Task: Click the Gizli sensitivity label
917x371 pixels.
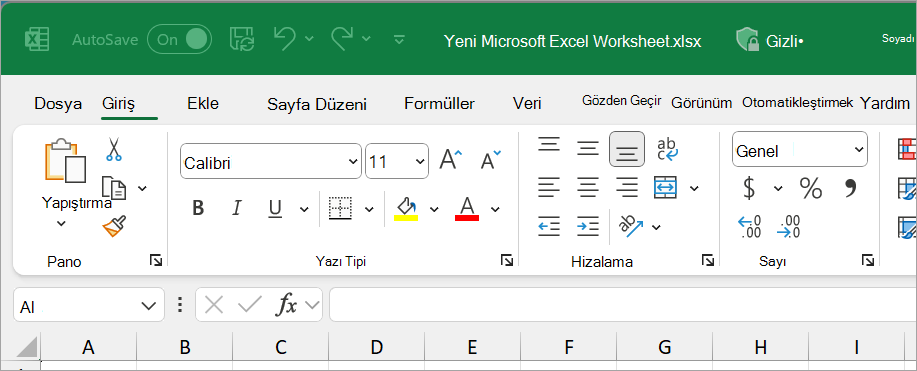Action: click(x=769, y=40)
